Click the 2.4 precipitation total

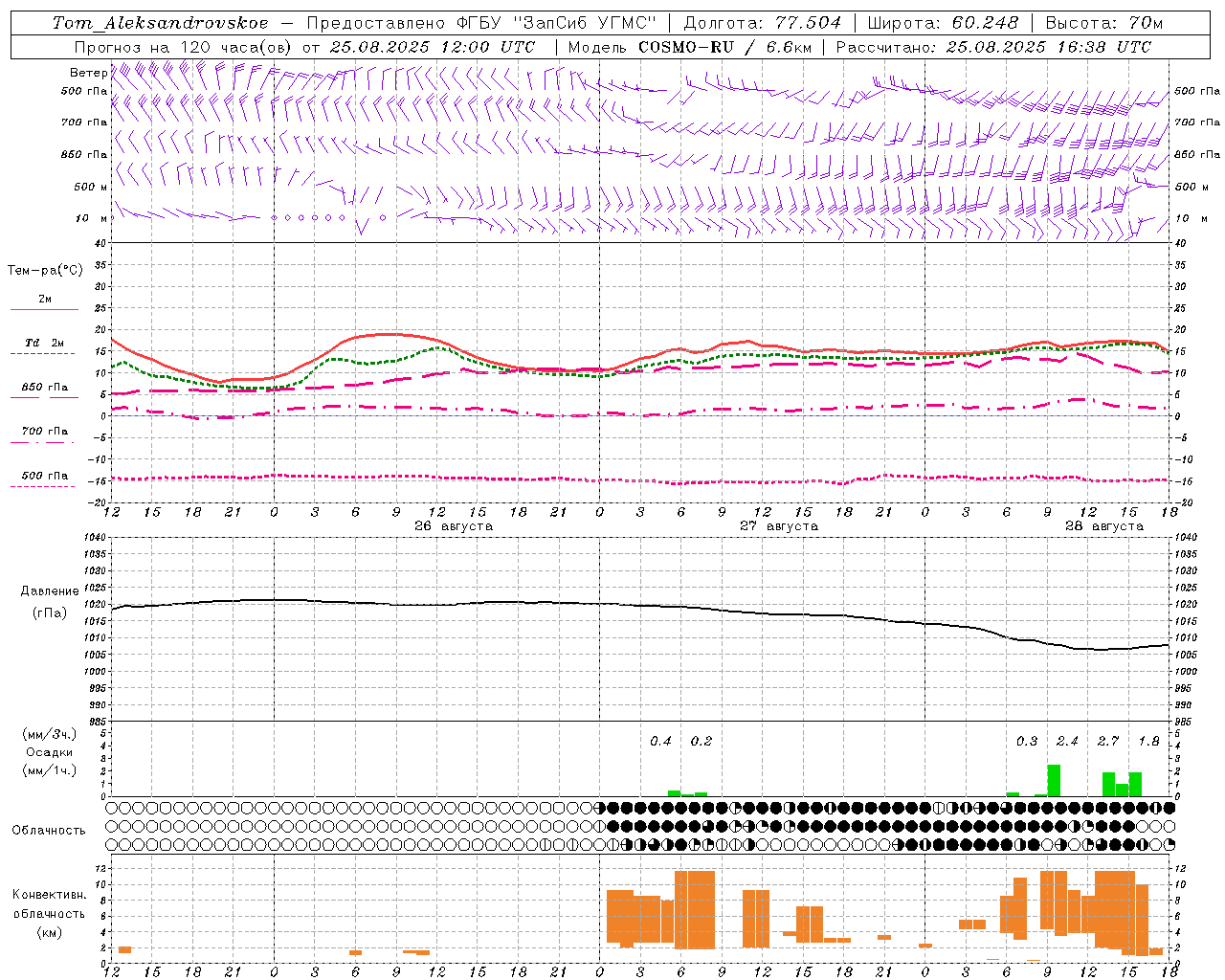(1067, 741)
